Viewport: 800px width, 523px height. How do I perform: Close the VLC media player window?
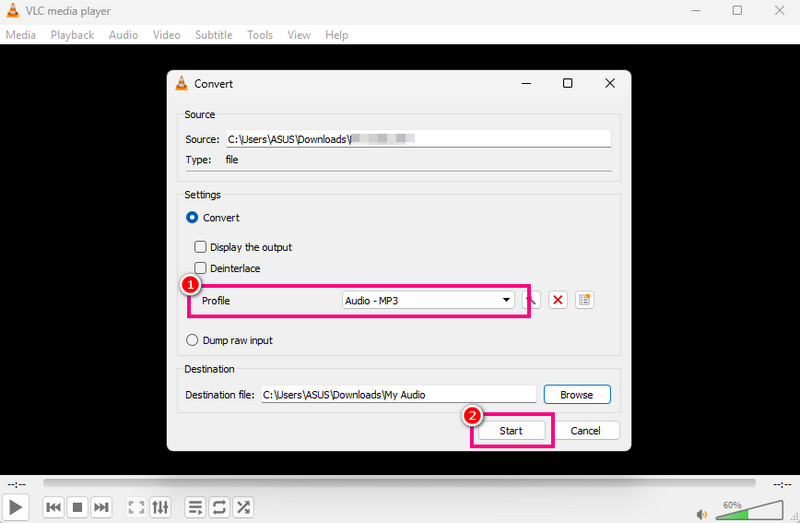point(779,10)
